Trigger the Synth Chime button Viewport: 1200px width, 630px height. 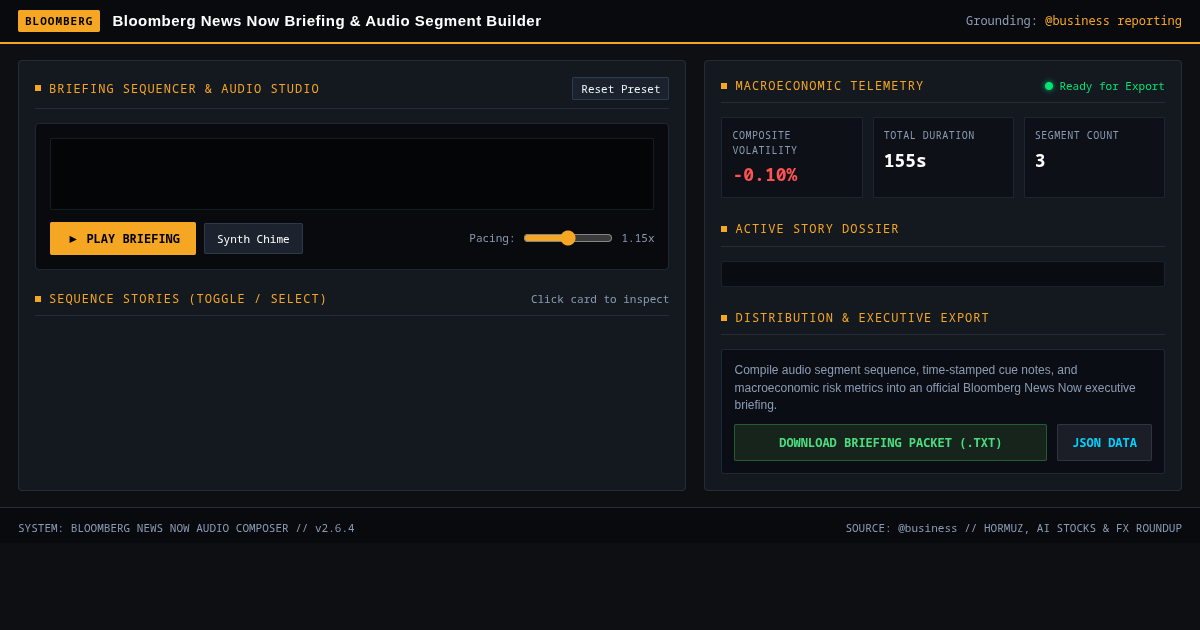coord(253,239)
